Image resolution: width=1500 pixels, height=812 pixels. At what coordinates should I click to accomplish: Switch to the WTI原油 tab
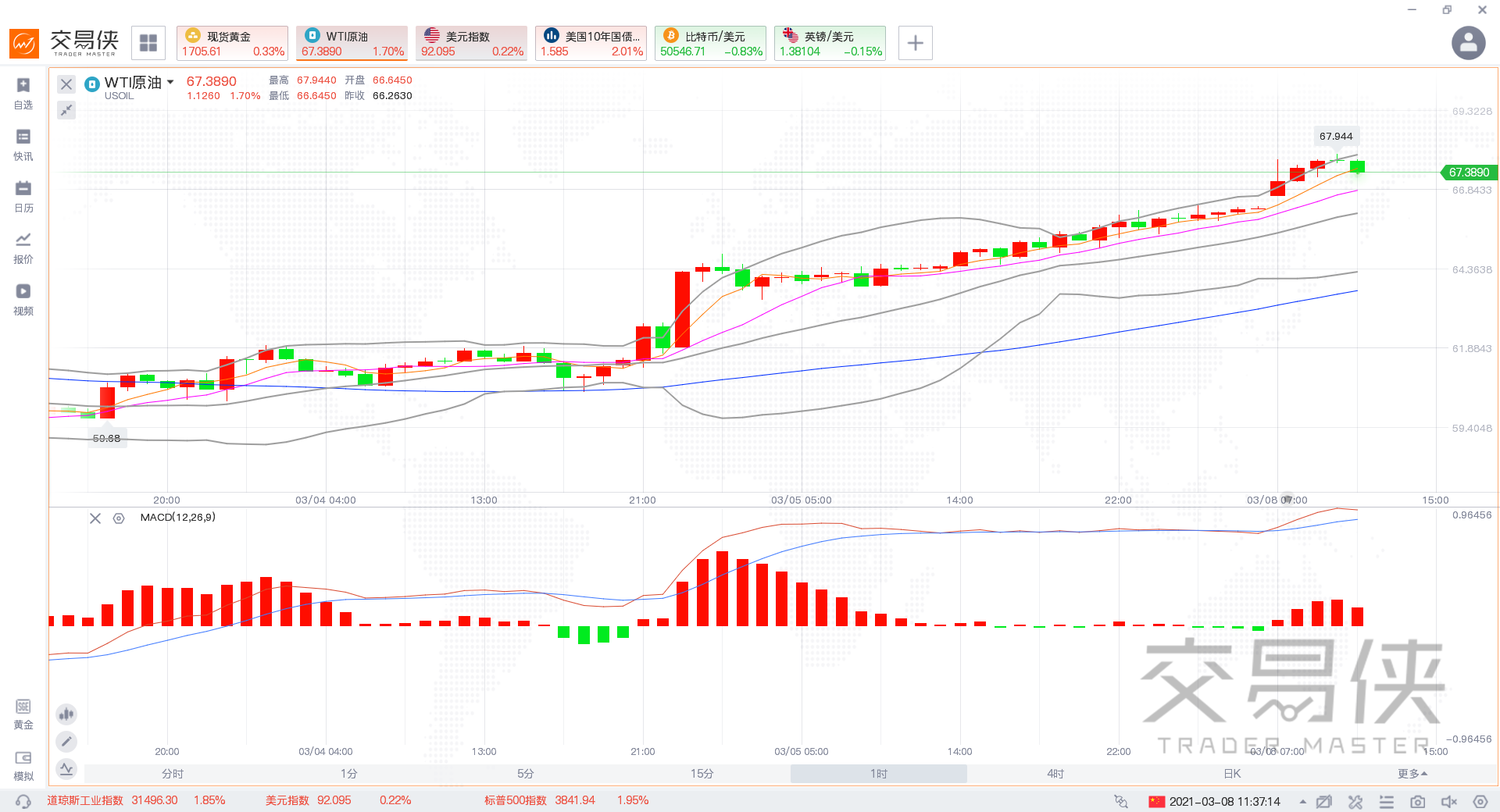[x=352, y=43]
